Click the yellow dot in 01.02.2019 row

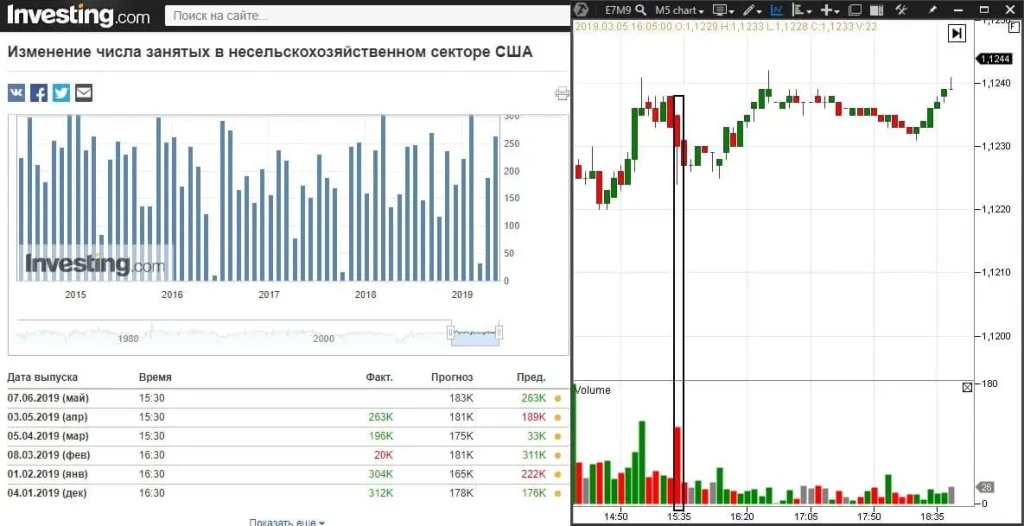tap(557, 474)
